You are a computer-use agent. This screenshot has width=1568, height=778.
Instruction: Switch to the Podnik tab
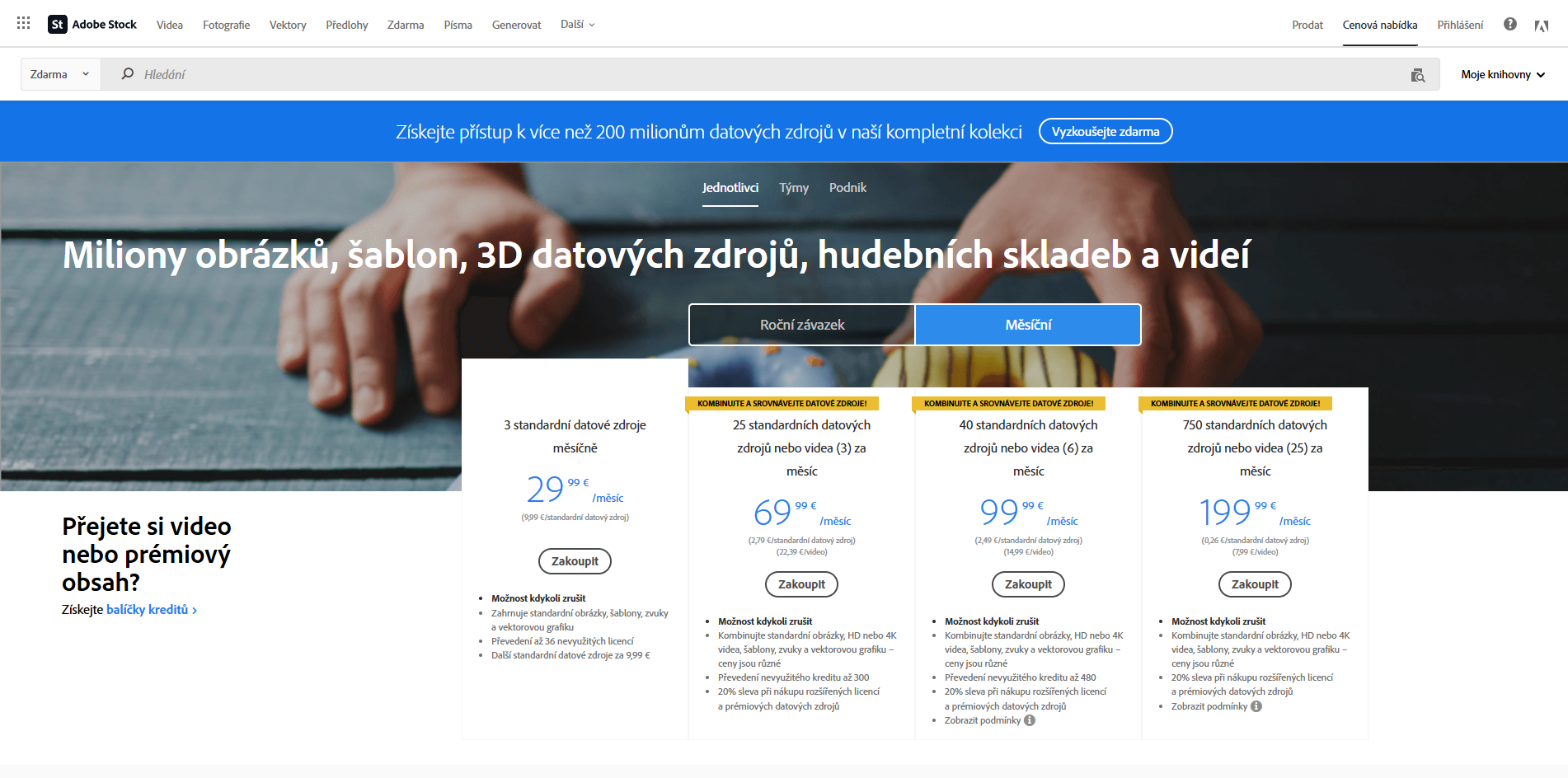click(847, 188)
